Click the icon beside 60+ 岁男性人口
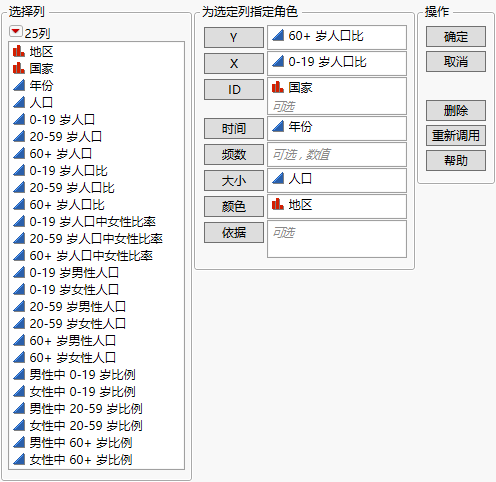The height and width of the screenshot is (482, 496). (19, 341)
